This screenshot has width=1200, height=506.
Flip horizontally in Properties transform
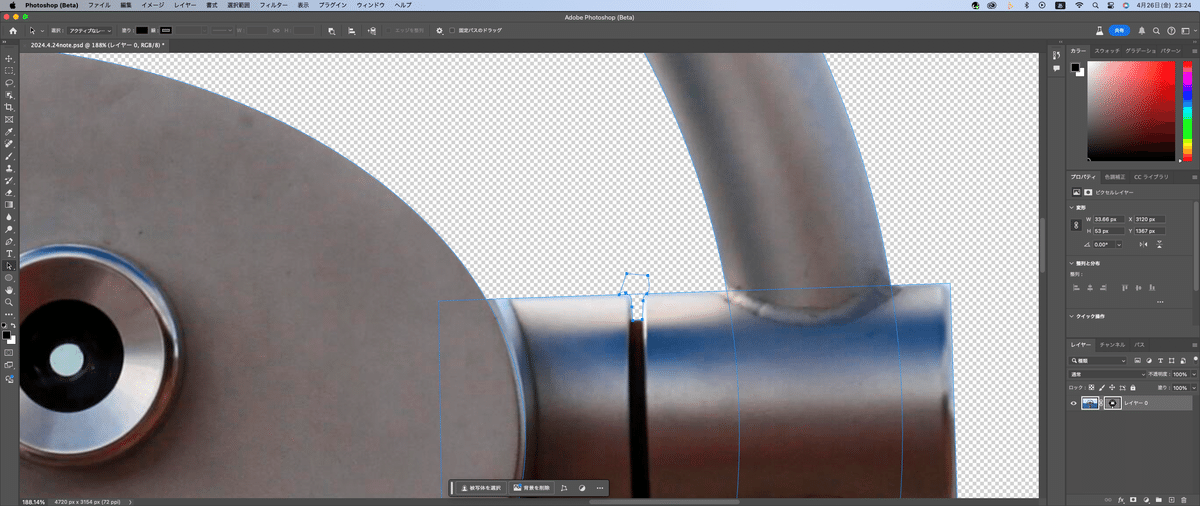1144,244
